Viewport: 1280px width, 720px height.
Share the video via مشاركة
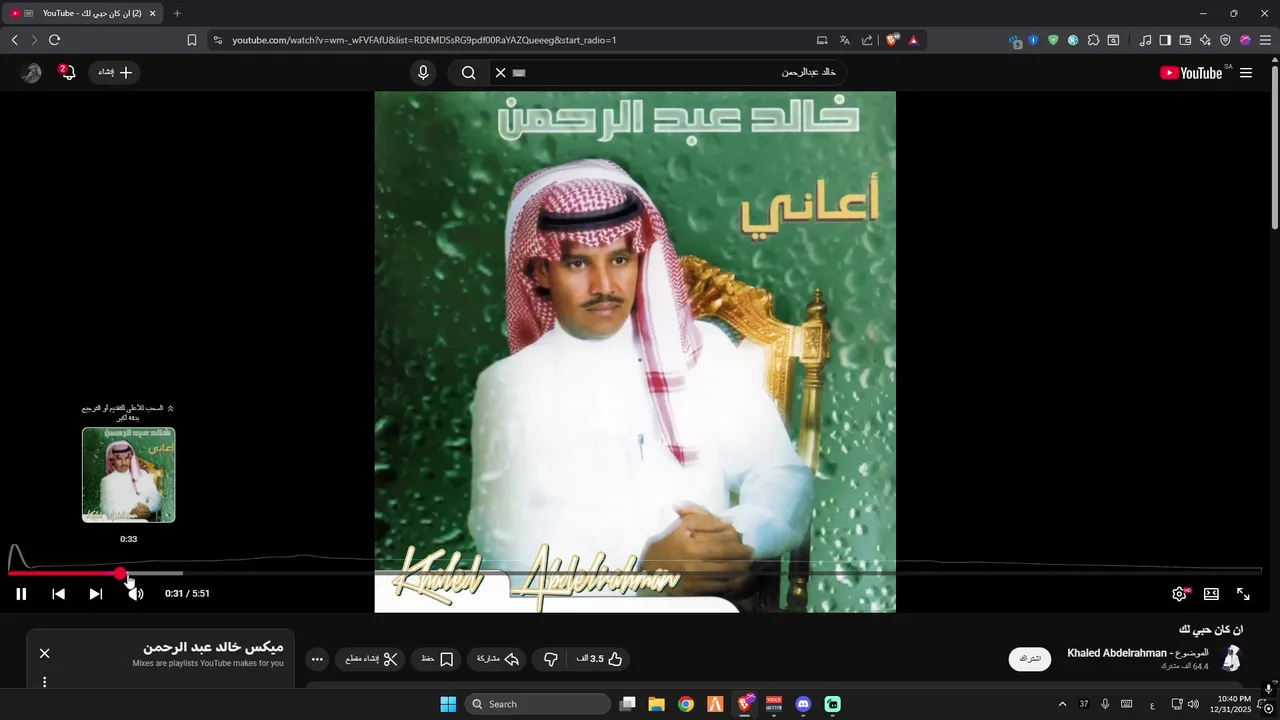498,659
